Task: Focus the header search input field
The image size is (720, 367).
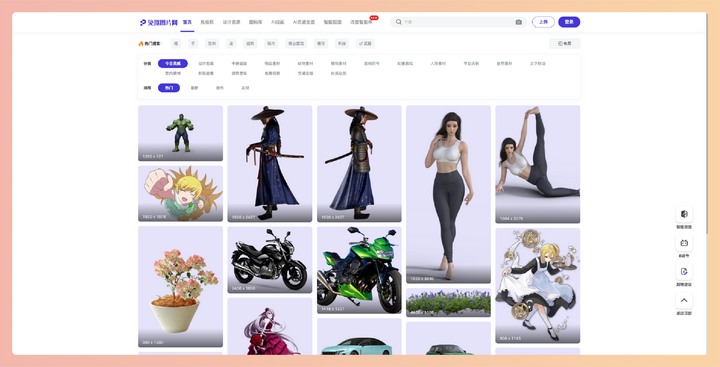Action: (457, 22)
